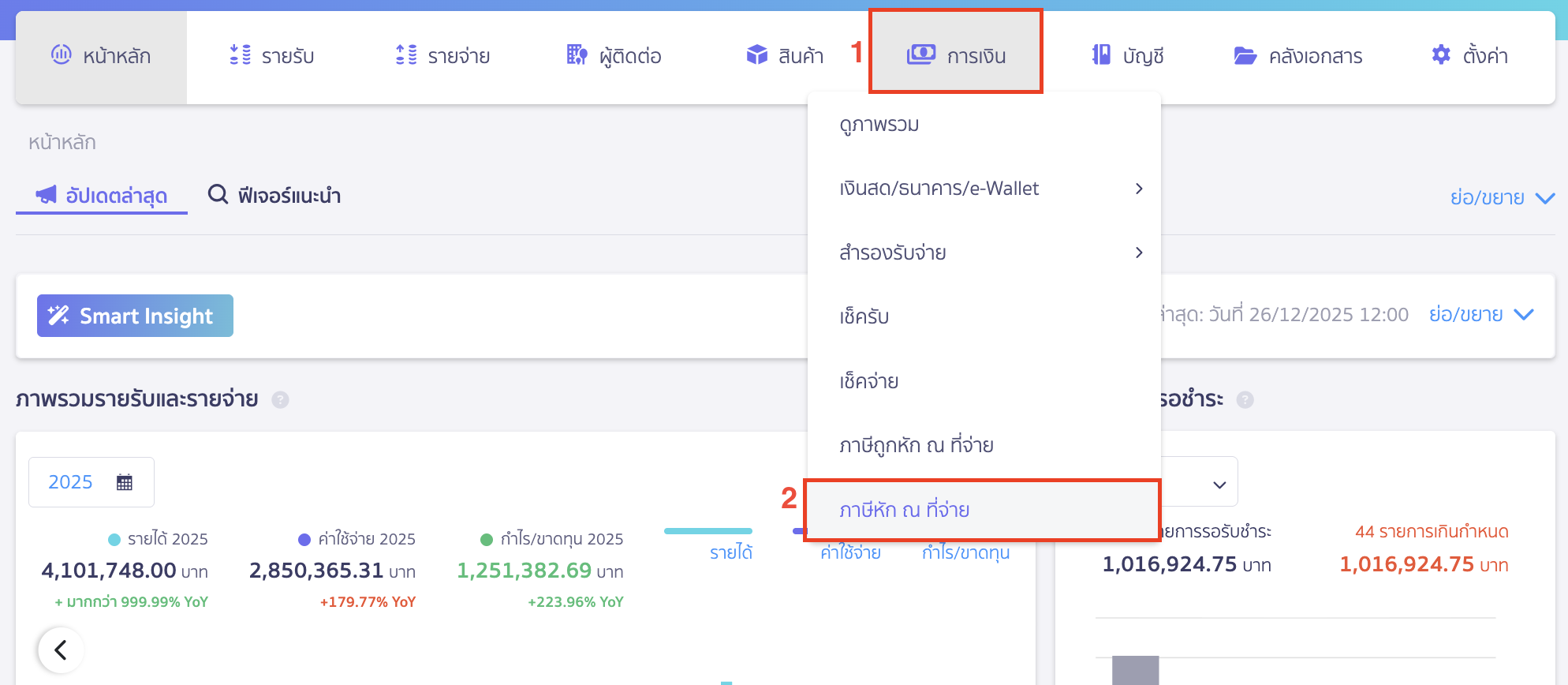The width and height of the screenshot is (1568, 685).
Task: Click the previous arrow chart button
Action: tap(61, 650)
